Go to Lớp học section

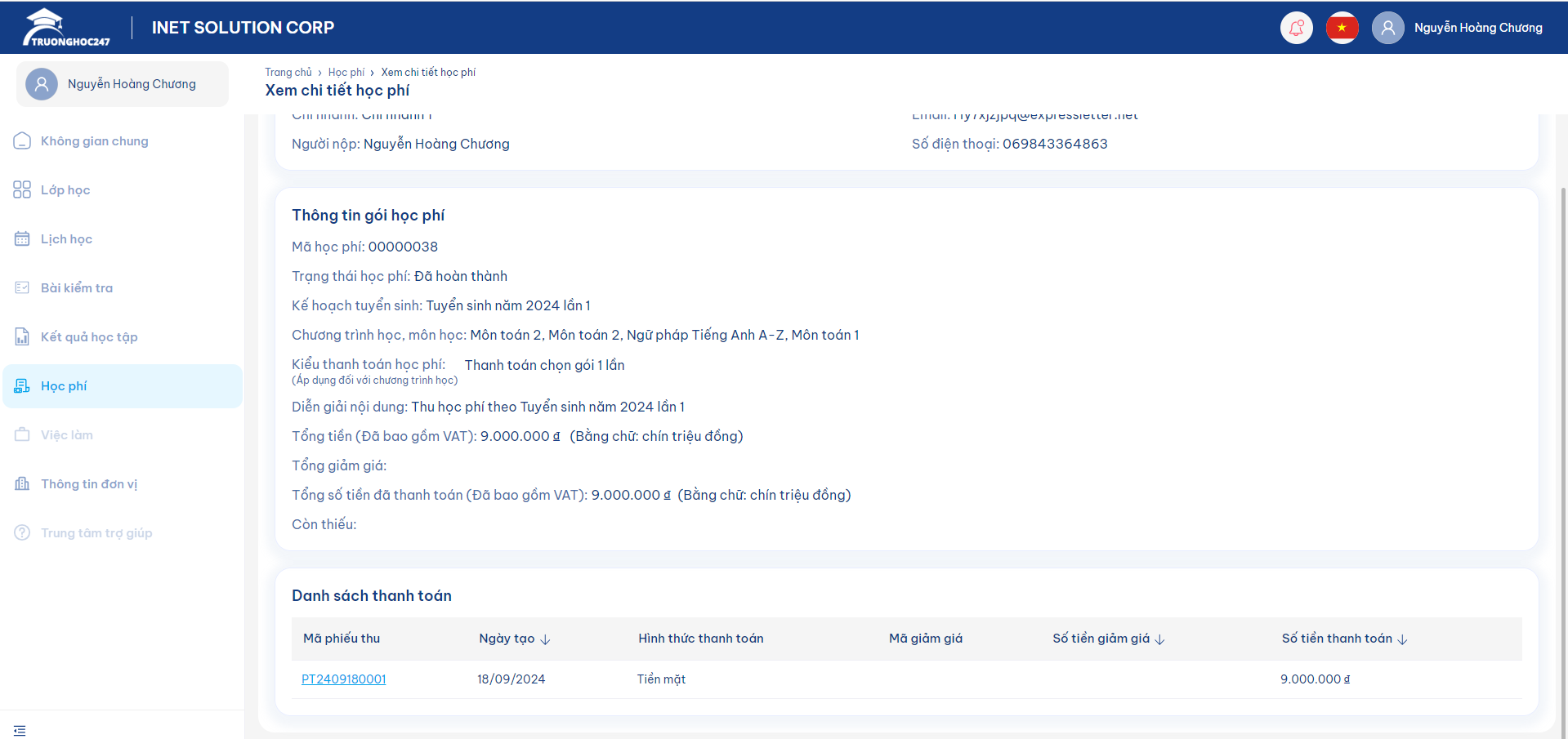pos(65,190)
